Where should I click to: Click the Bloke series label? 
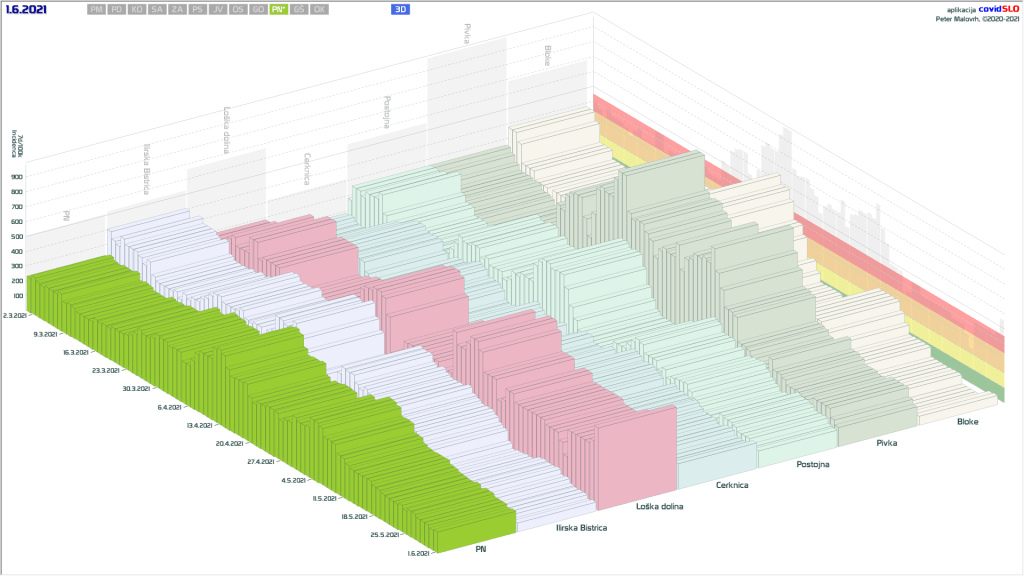967,422
